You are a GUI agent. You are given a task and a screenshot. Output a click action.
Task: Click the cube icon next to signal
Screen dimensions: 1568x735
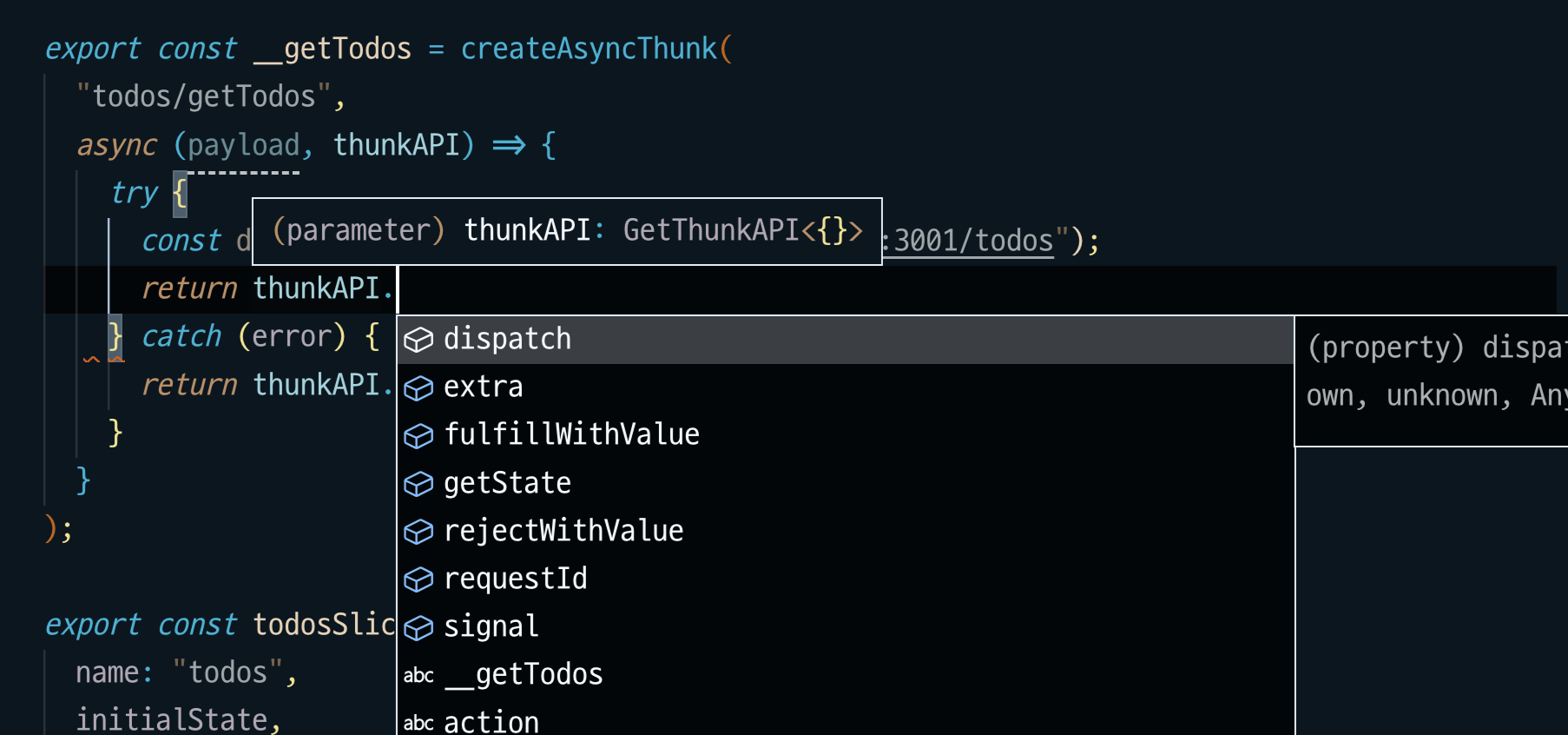pyautogui.click(x=418, y=627)
